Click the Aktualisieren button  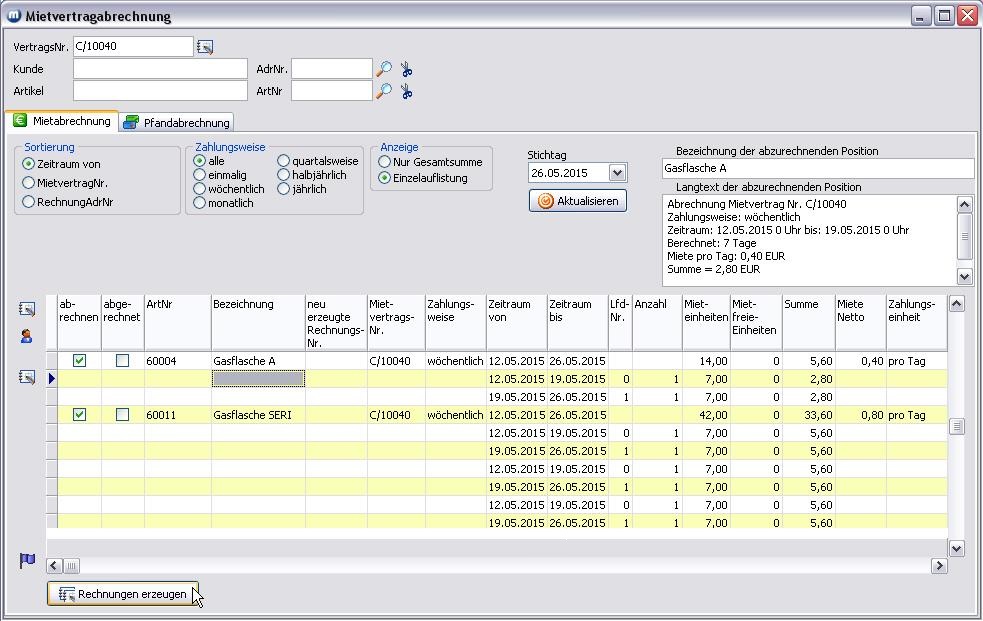(578, 201)
